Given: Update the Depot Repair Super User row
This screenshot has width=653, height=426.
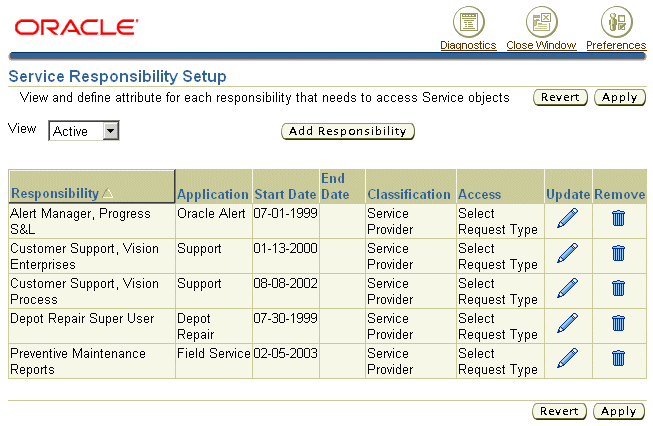Looking at the screenshot, I should (x=568, y=323).
